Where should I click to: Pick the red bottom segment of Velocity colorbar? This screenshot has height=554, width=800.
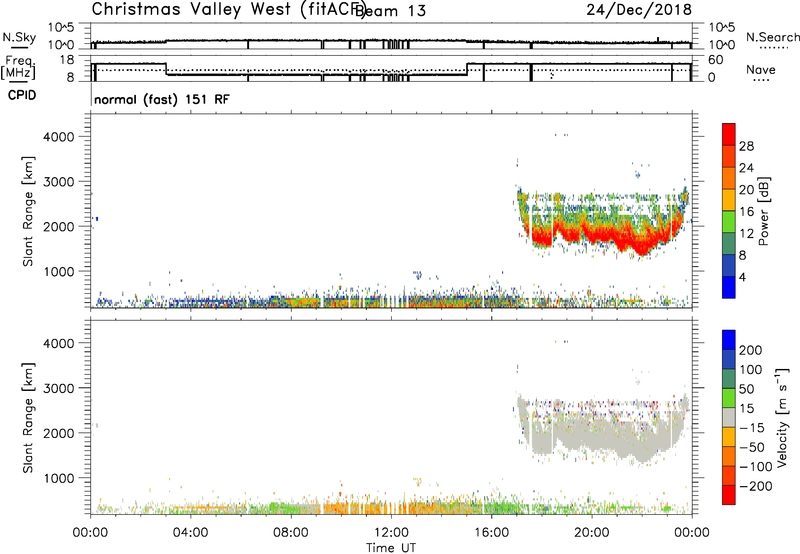729,495
